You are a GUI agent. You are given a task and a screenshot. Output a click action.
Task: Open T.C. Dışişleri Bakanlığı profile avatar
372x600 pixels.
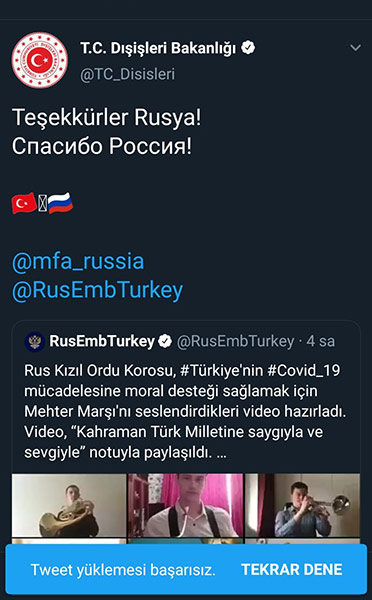coord(39,60)
